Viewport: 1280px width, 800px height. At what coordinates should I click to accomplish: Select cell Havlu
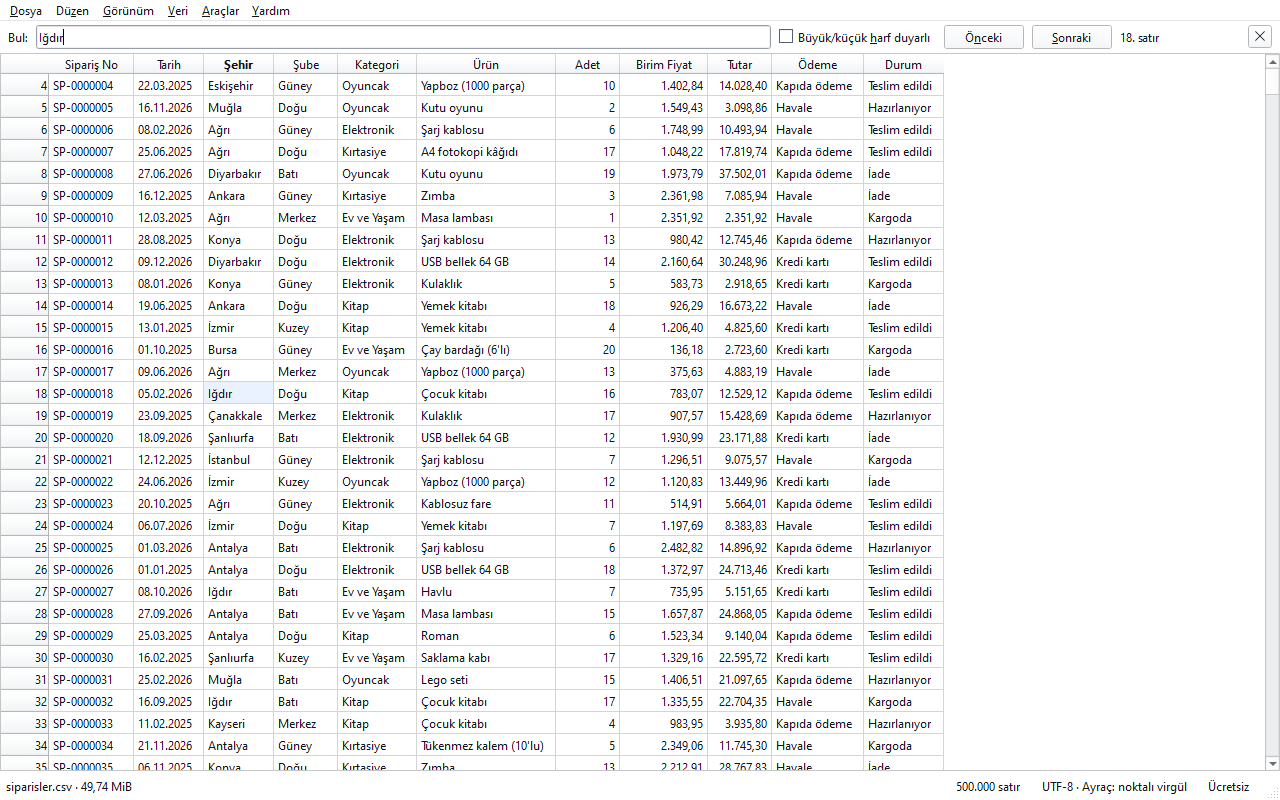click(x=486, y=592)
